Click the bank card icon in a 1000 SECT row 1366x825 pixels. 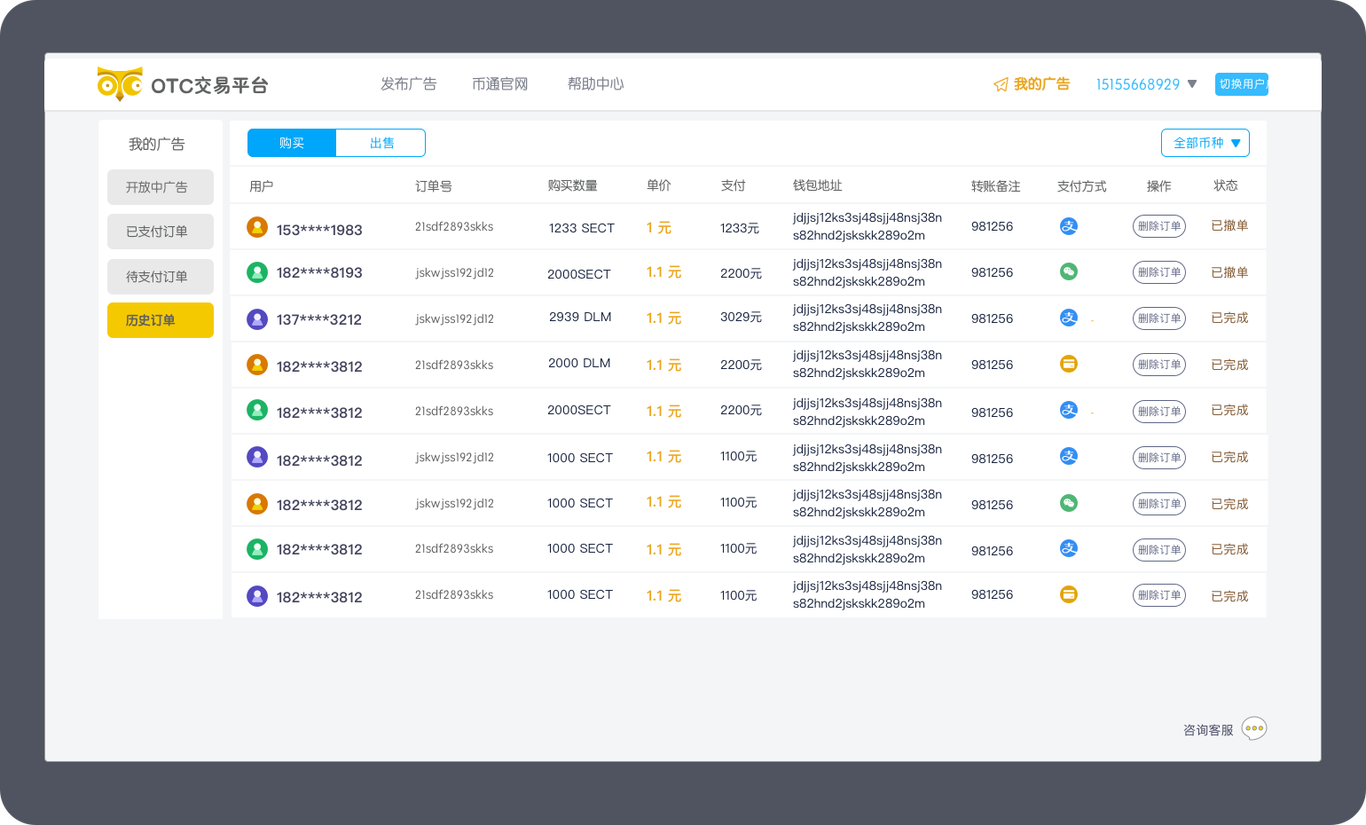[x=1069, y=595]
